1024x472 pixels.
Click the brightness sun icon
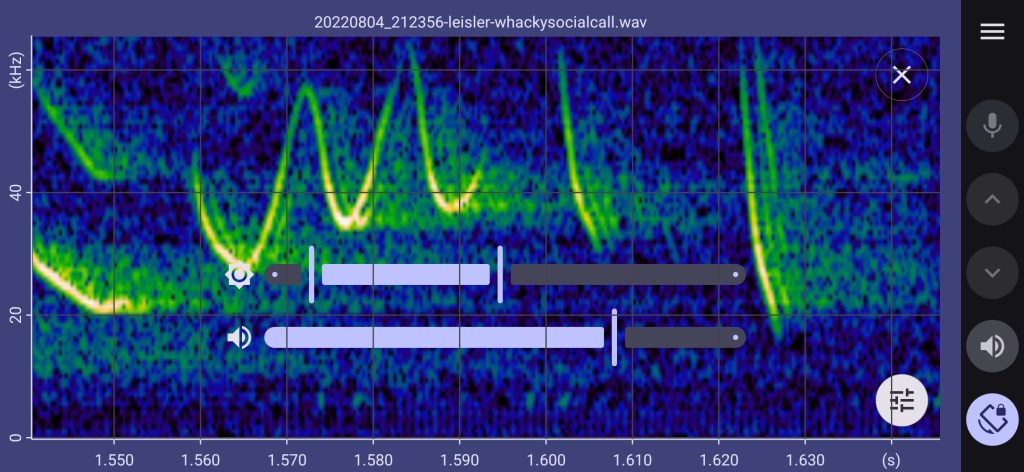coord(239,275)
